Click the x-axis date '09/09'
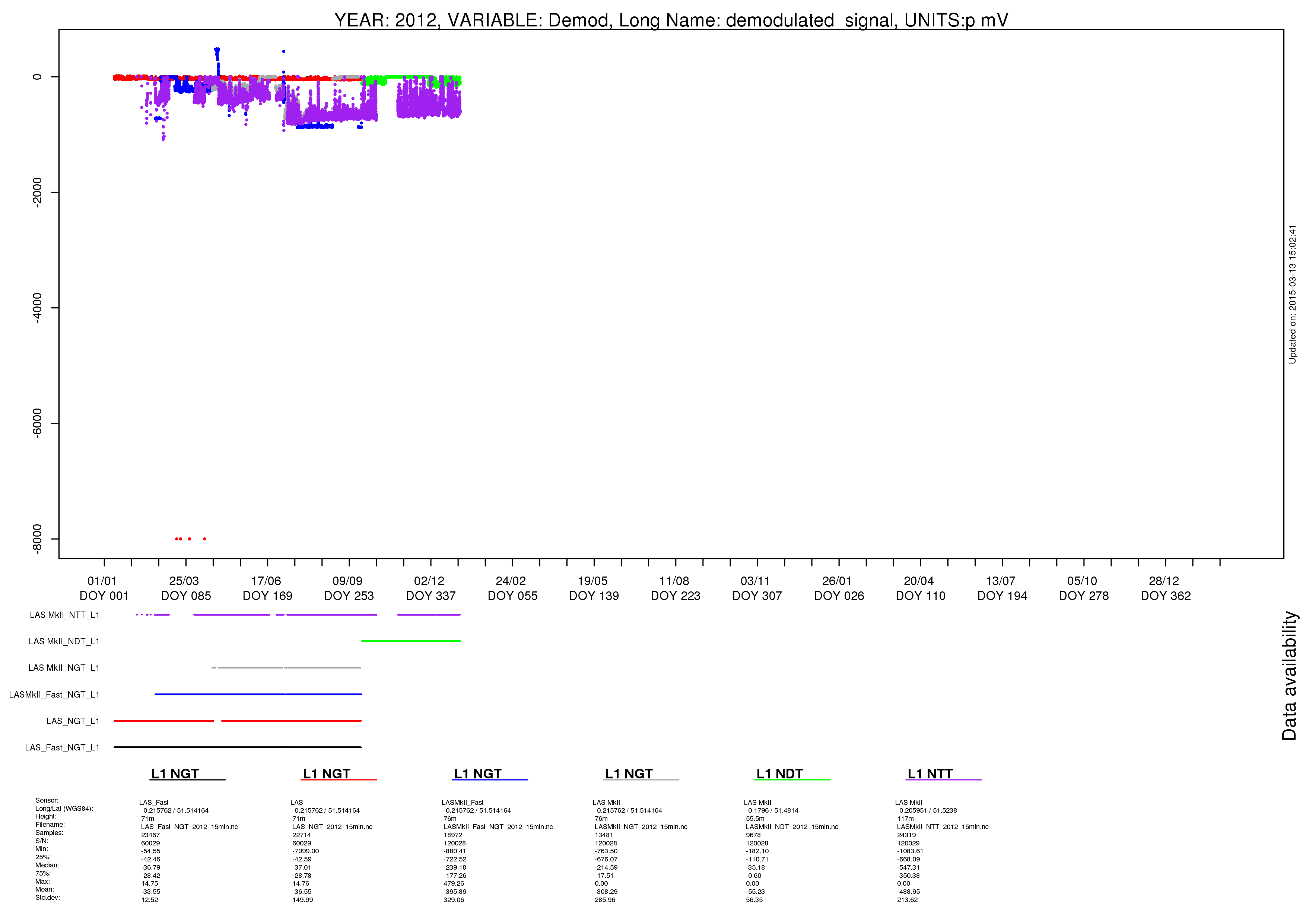Screen dimensions: 1306x924 (347, 581)
